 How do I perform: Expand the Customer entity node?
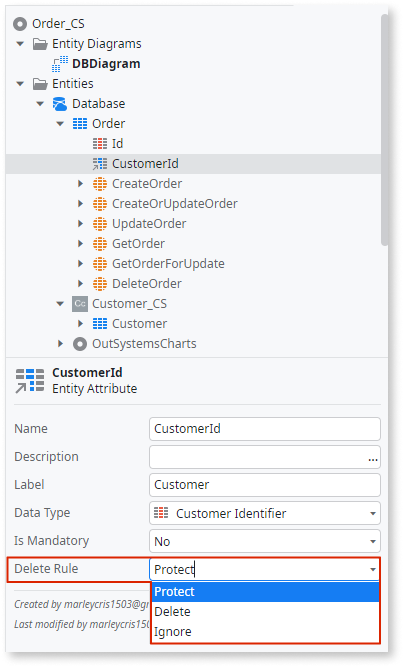[x=80, y=324]
